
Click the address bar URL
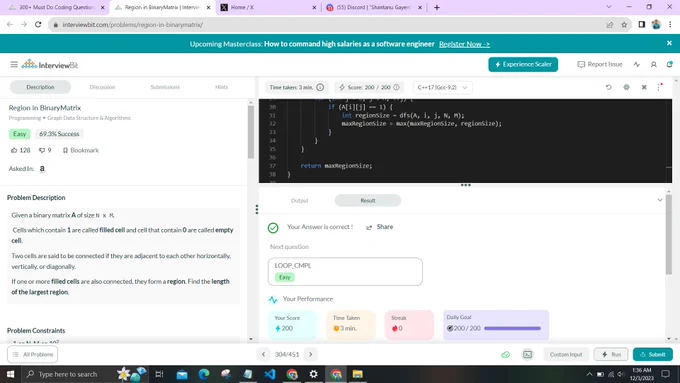coord(132,25)
